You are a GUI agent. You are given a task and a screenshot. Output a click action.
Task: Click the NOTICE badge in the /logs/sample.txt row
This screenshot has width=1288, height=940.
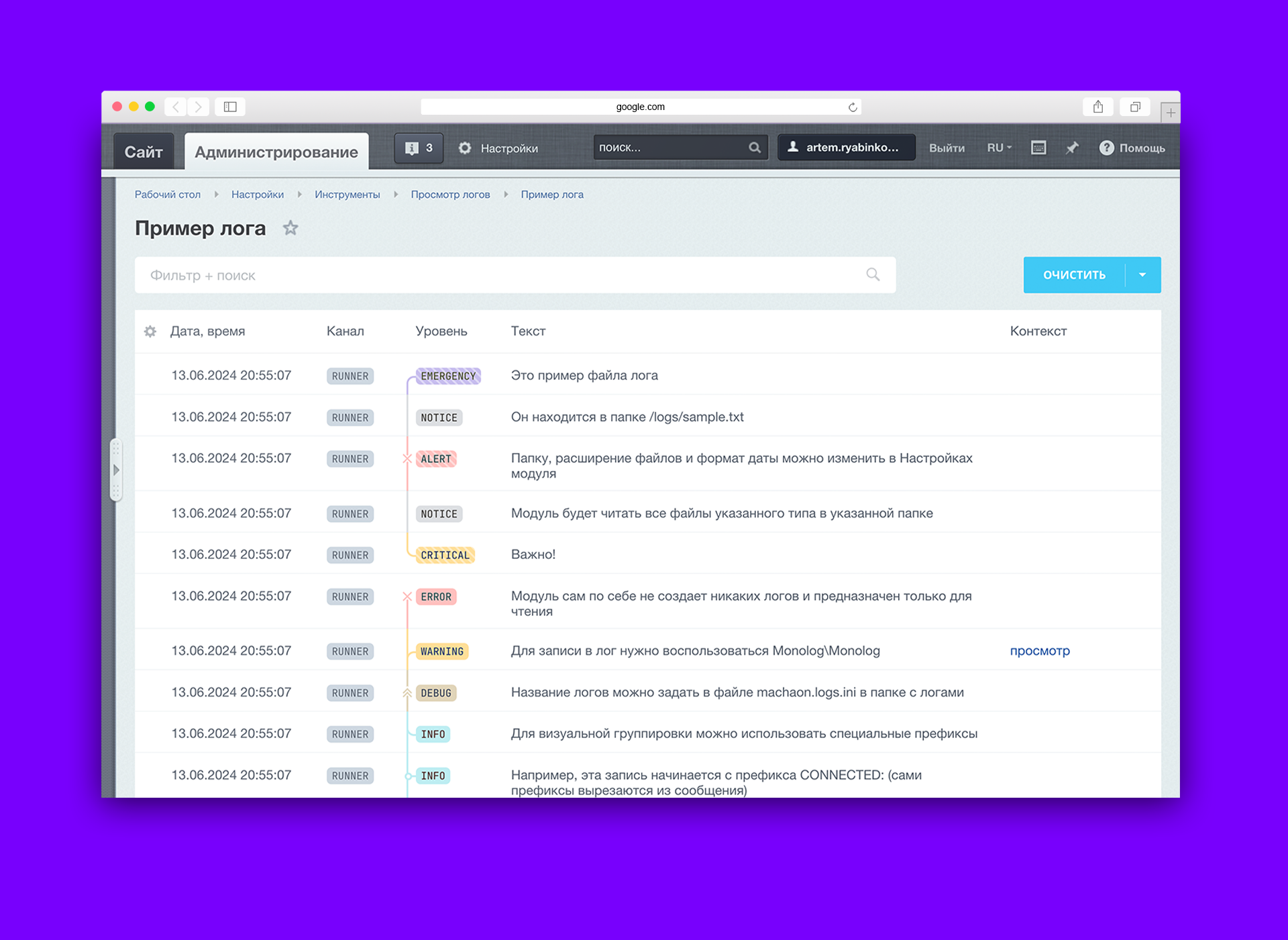439,417
